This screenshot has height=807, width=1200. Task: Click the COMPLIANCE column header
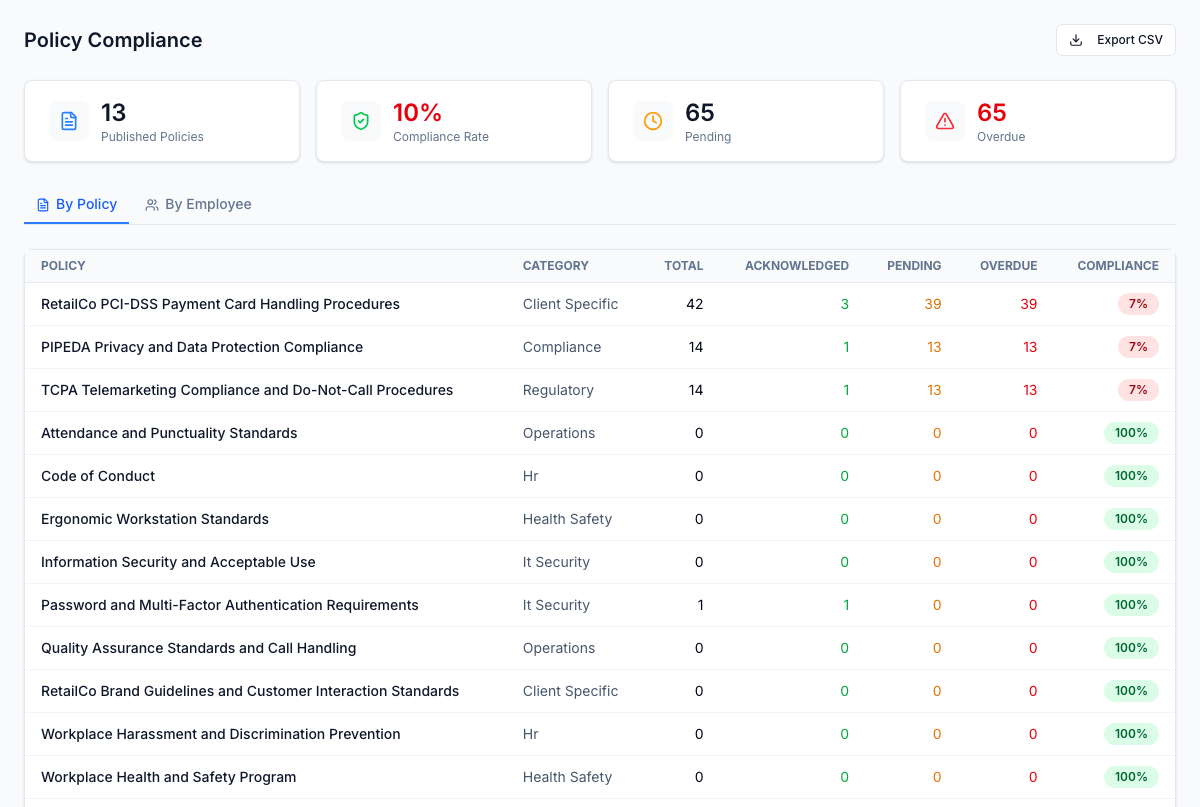pos(1118,266)
